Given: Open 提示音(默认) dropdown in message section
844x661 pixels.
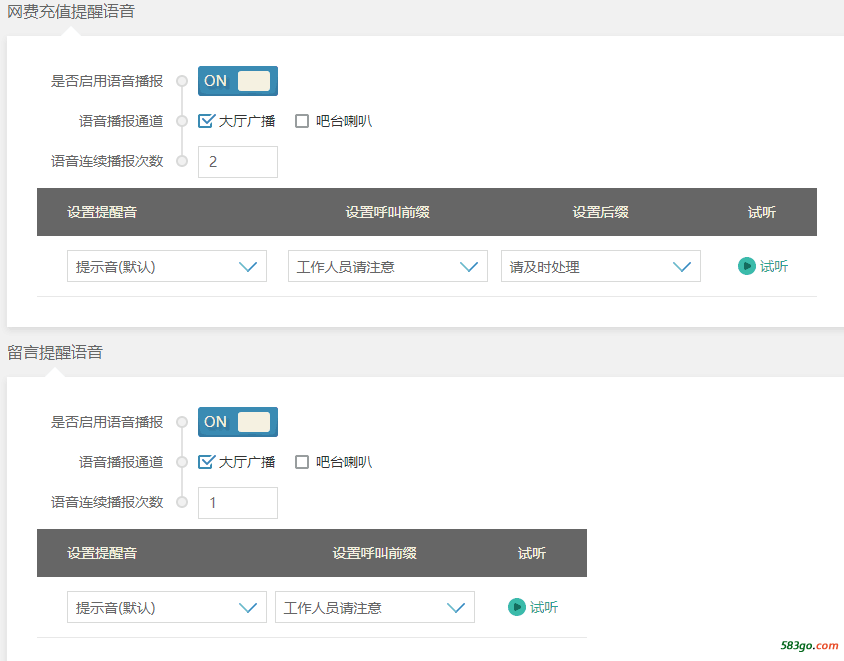Looking at the screenshot, I should tap(167, 607).
